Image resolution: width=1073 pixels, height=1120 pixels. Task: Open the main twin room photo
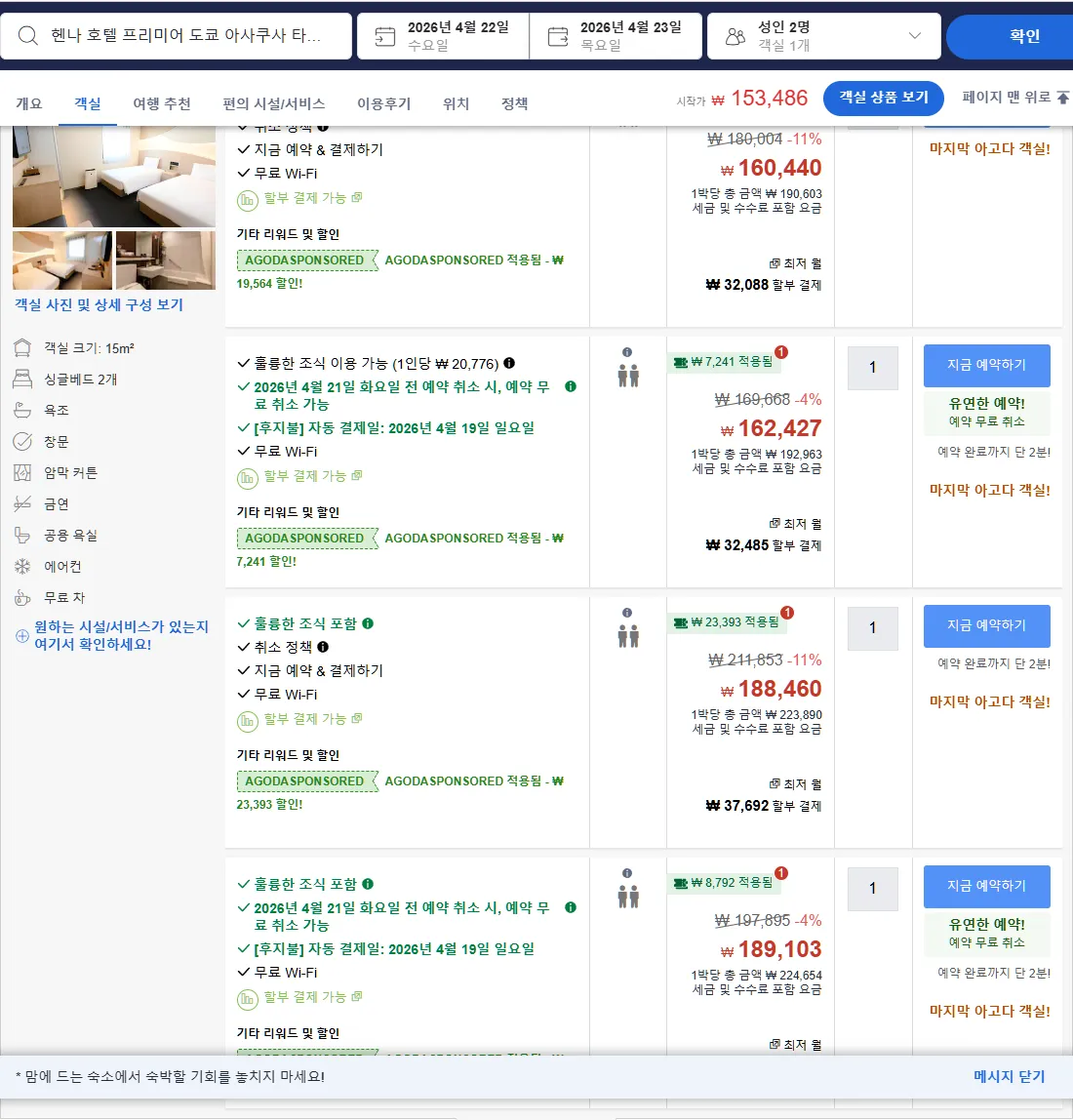tap(113, 177)
